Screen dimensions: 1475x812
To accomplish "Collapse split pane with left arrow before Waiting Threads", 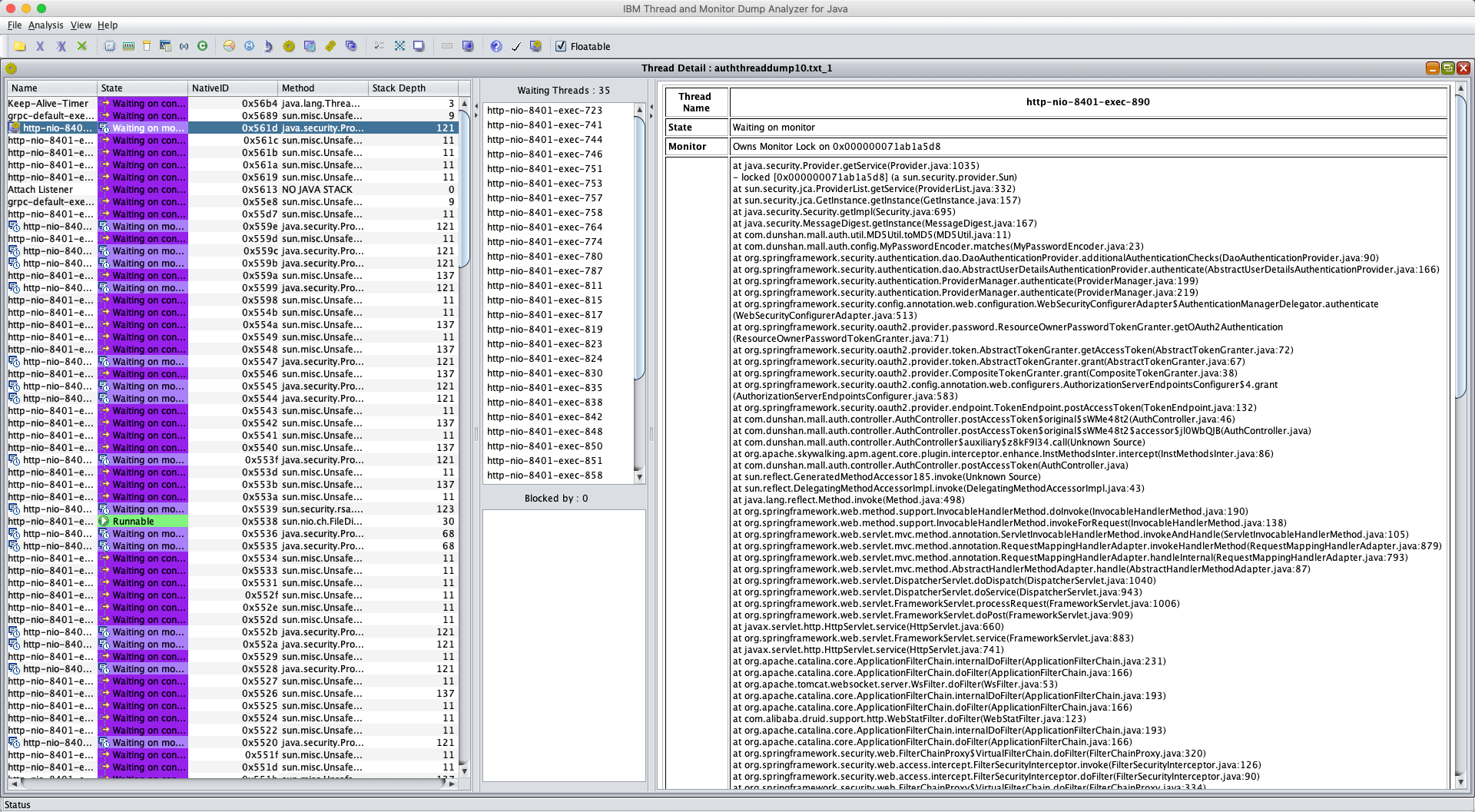I will click(x=476, y=106).
